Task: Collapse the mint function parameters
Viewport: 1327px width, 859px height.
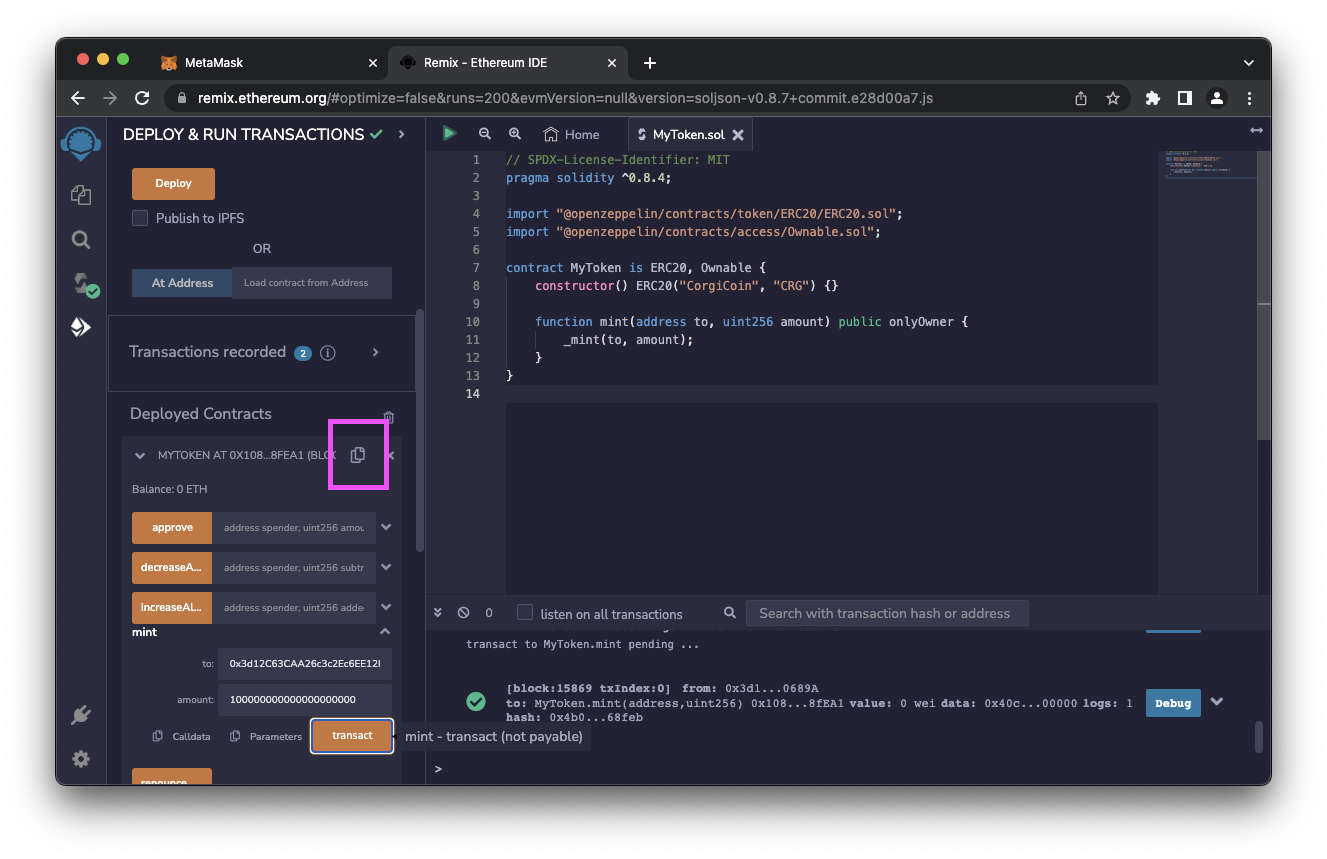Action: click(x=385, y=631)
